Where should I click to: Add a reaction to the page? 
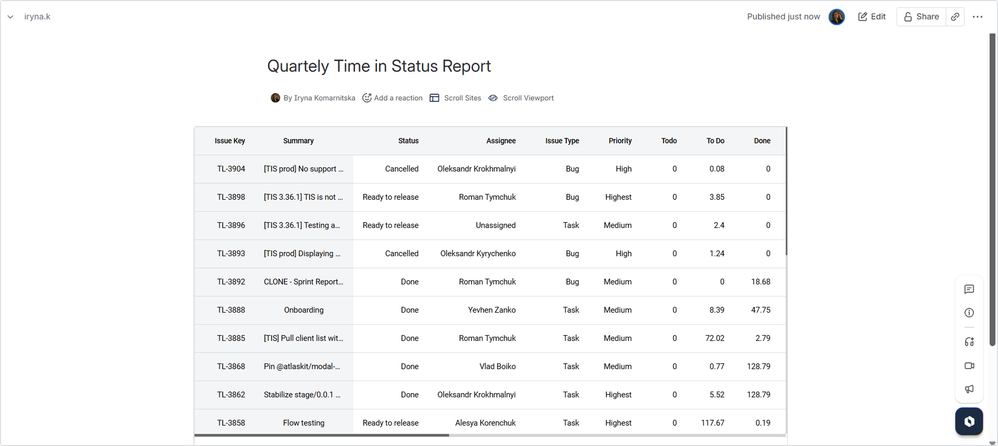click(392, 98)
